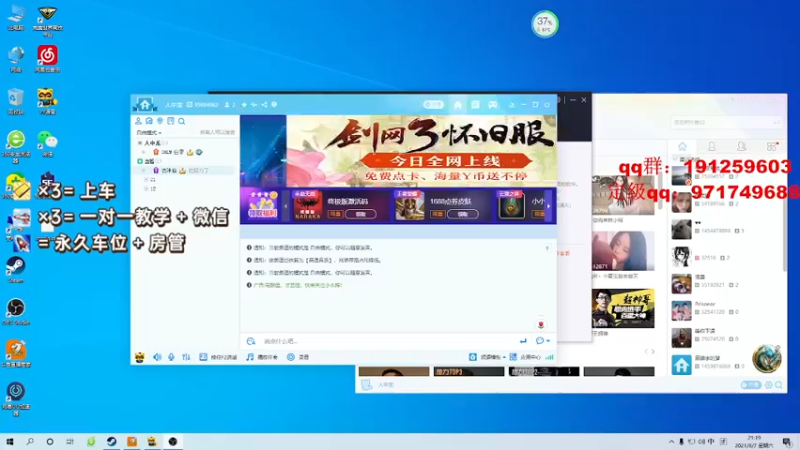Click claim button on NARAKA promo card
Image resolution: width=800 pixels, height=450 pixels.
click(x=361, y=214)
